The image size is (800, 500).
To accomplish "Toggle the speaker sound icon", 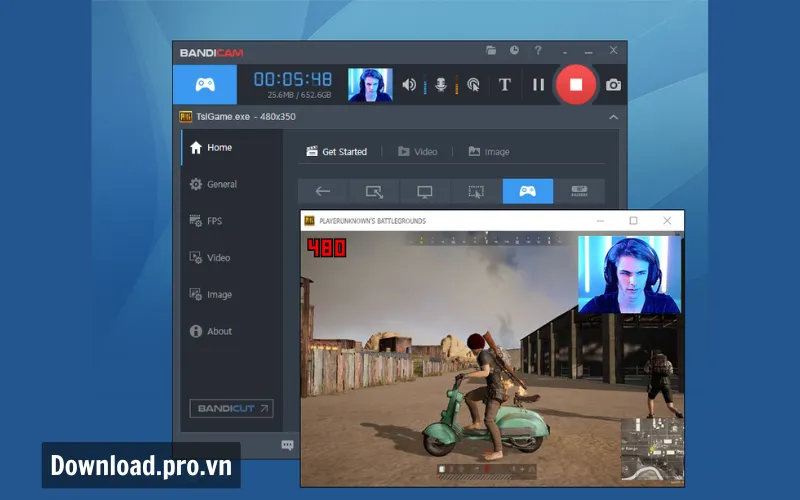I will pos(409,85).
